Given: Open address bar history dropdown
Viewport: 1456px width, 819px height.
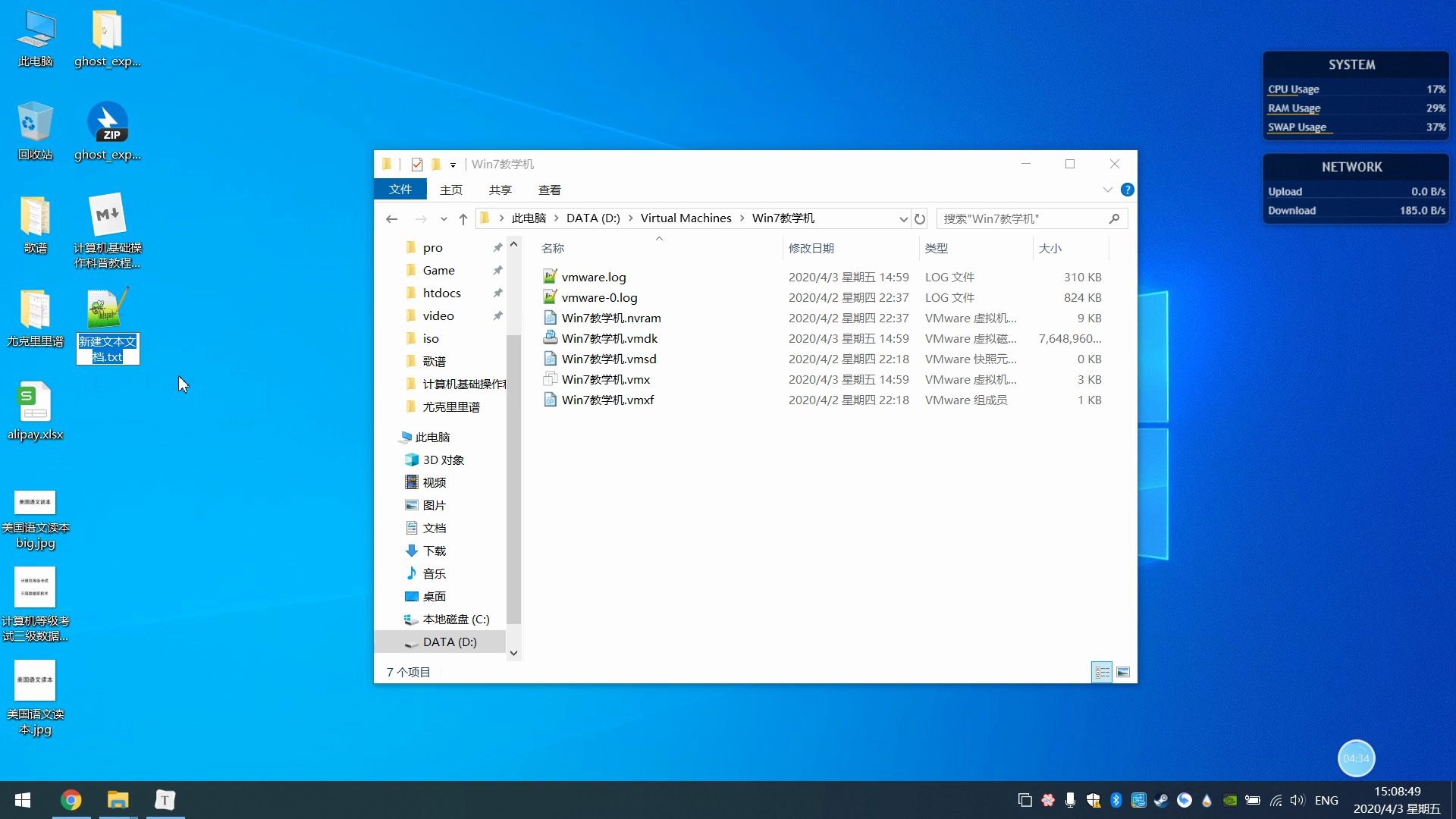Looking at the screenshot, I should (x=902, y=218).
